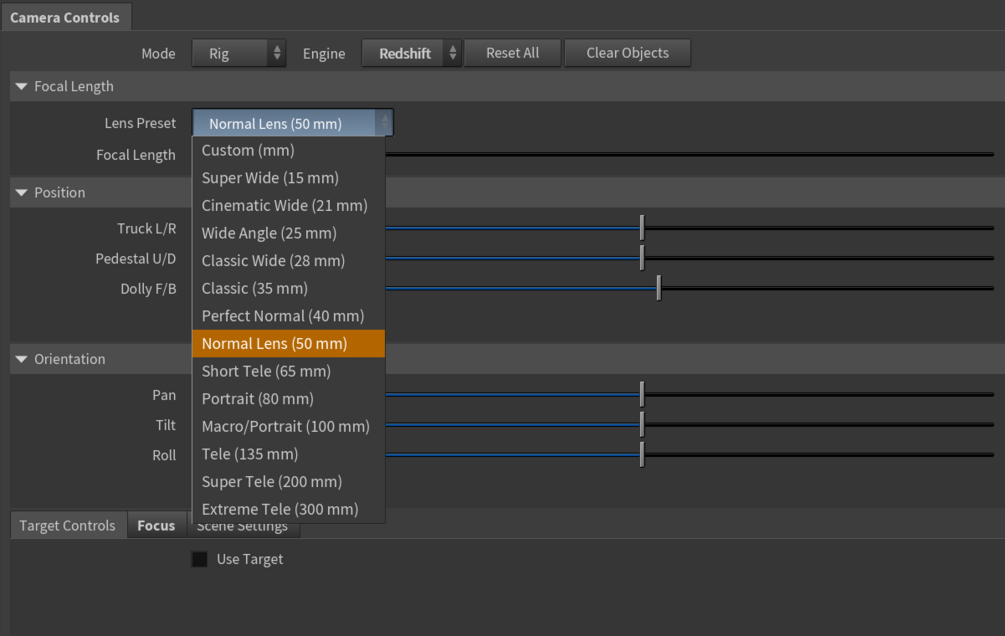Collapse the Position section
The width and height of the screenshot is (1005, 636).
22,193
